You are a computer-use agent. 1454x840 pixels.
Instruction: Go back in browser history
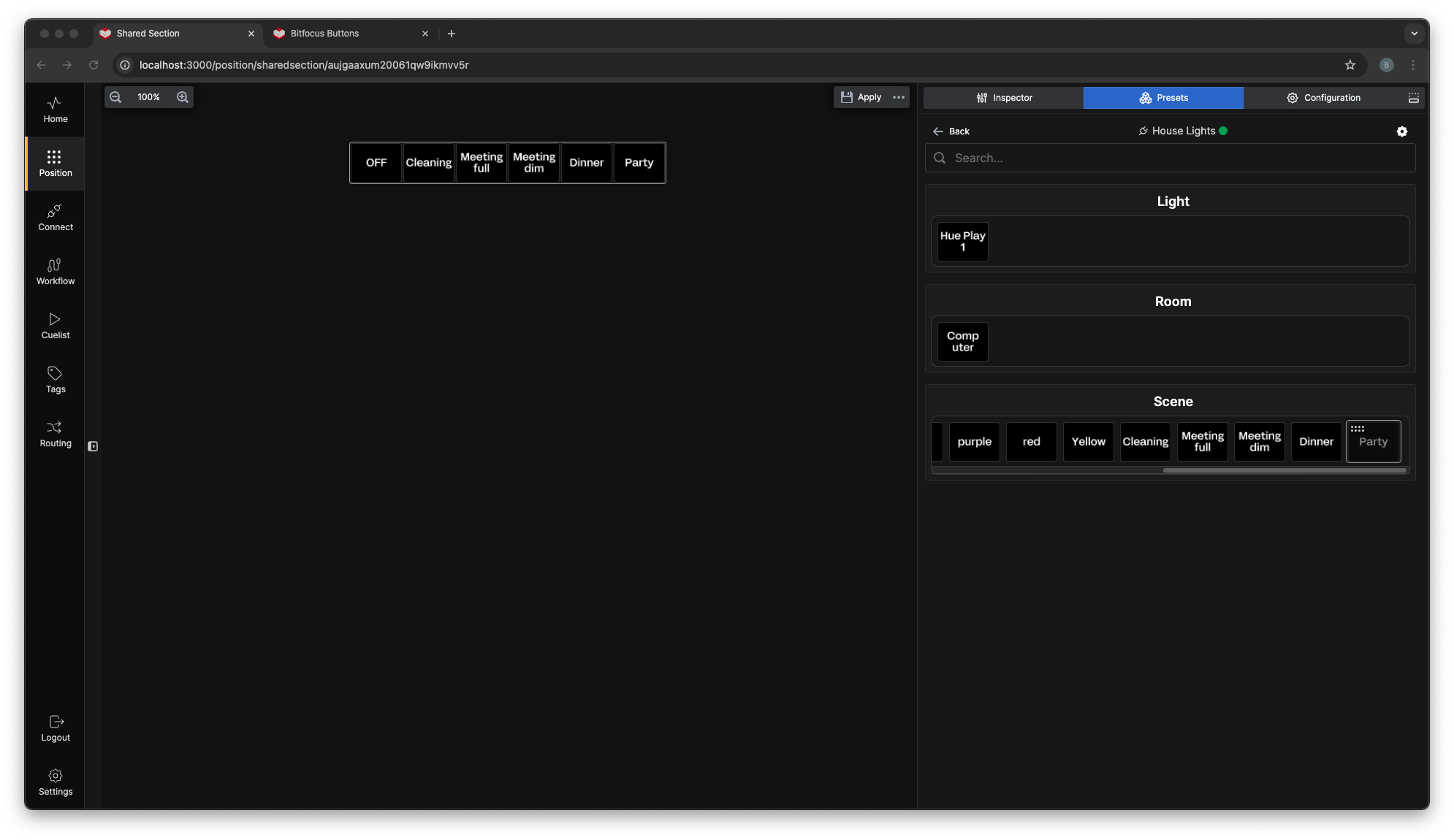coord(41,65)
